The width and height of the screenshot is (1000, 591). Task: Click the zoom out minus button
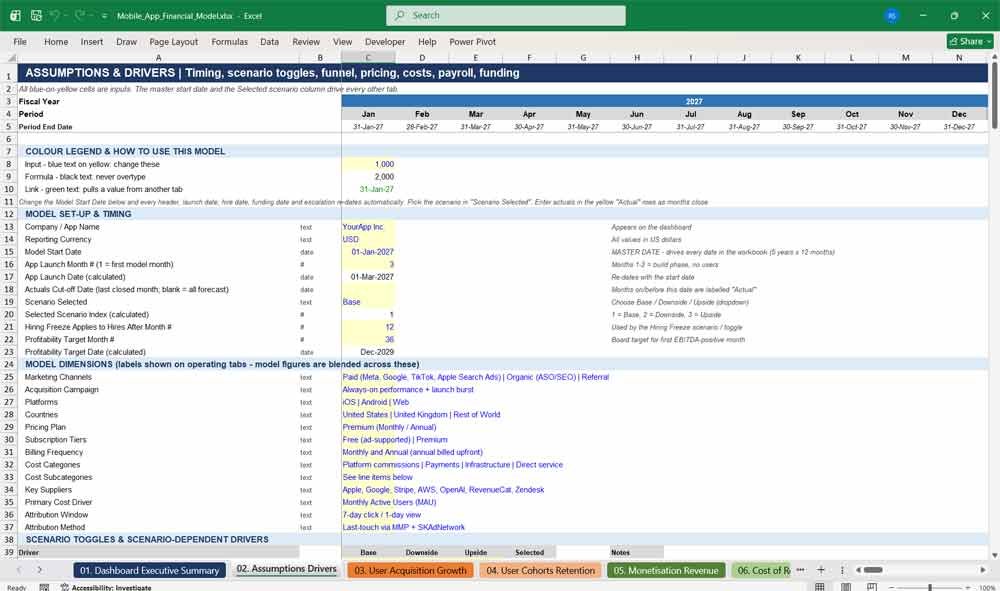point(892,587)
